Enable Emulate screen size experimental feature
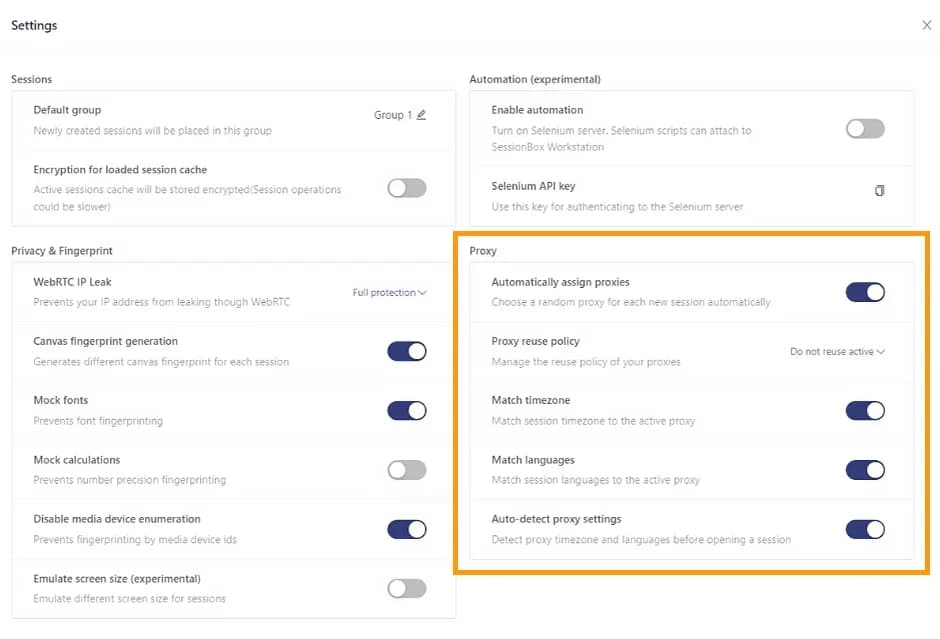 (406, 588)
